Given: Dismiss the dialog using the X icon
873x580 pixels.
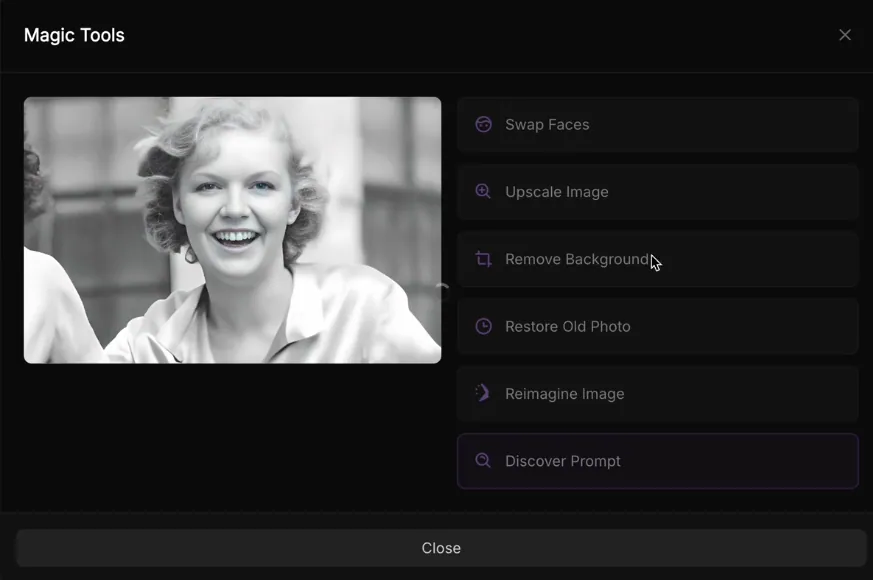Looking at the screenshot, I should point(845,34).
